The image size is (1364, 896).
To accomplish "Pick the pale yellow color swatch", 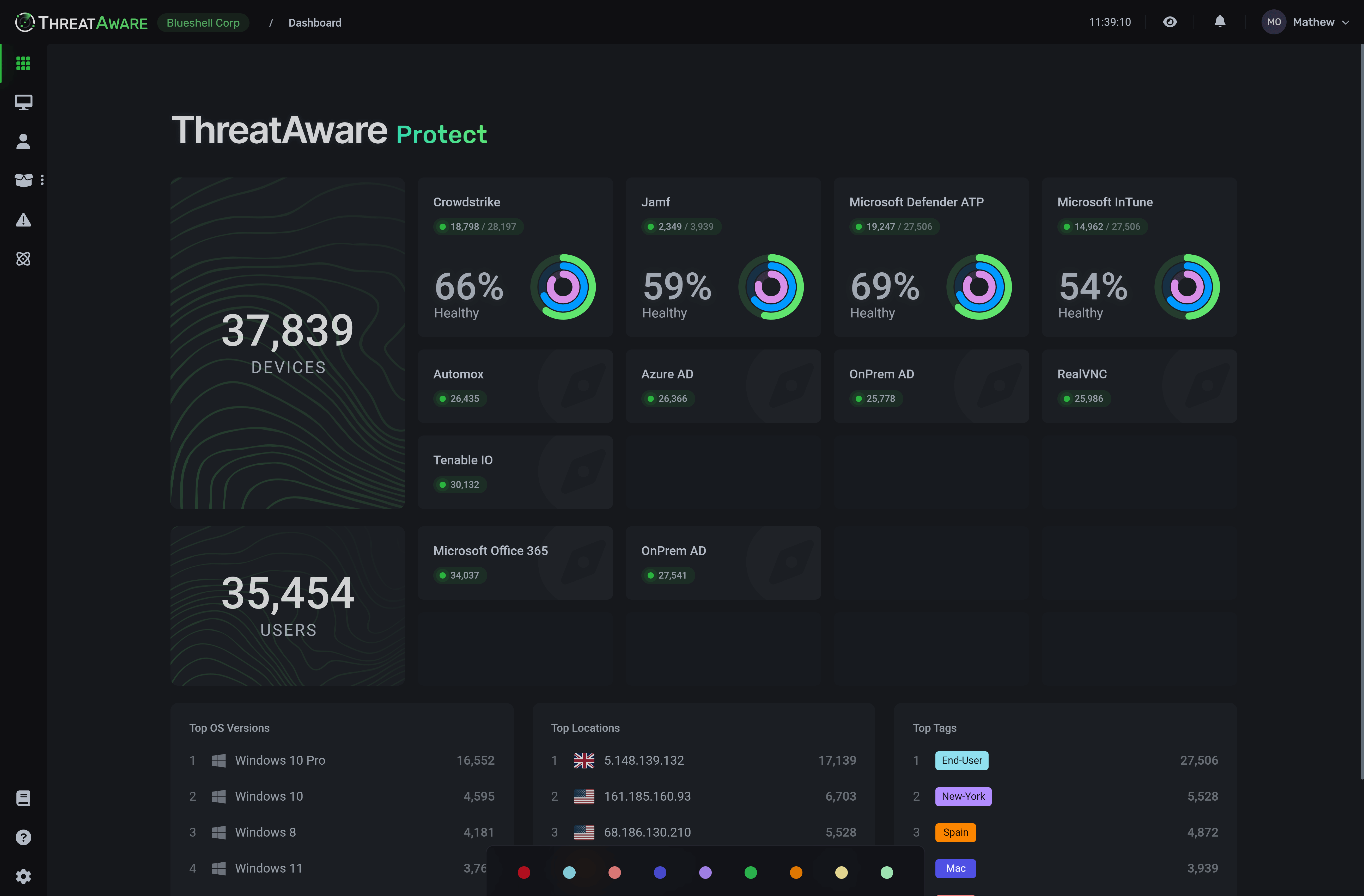I will pos(841,872).
